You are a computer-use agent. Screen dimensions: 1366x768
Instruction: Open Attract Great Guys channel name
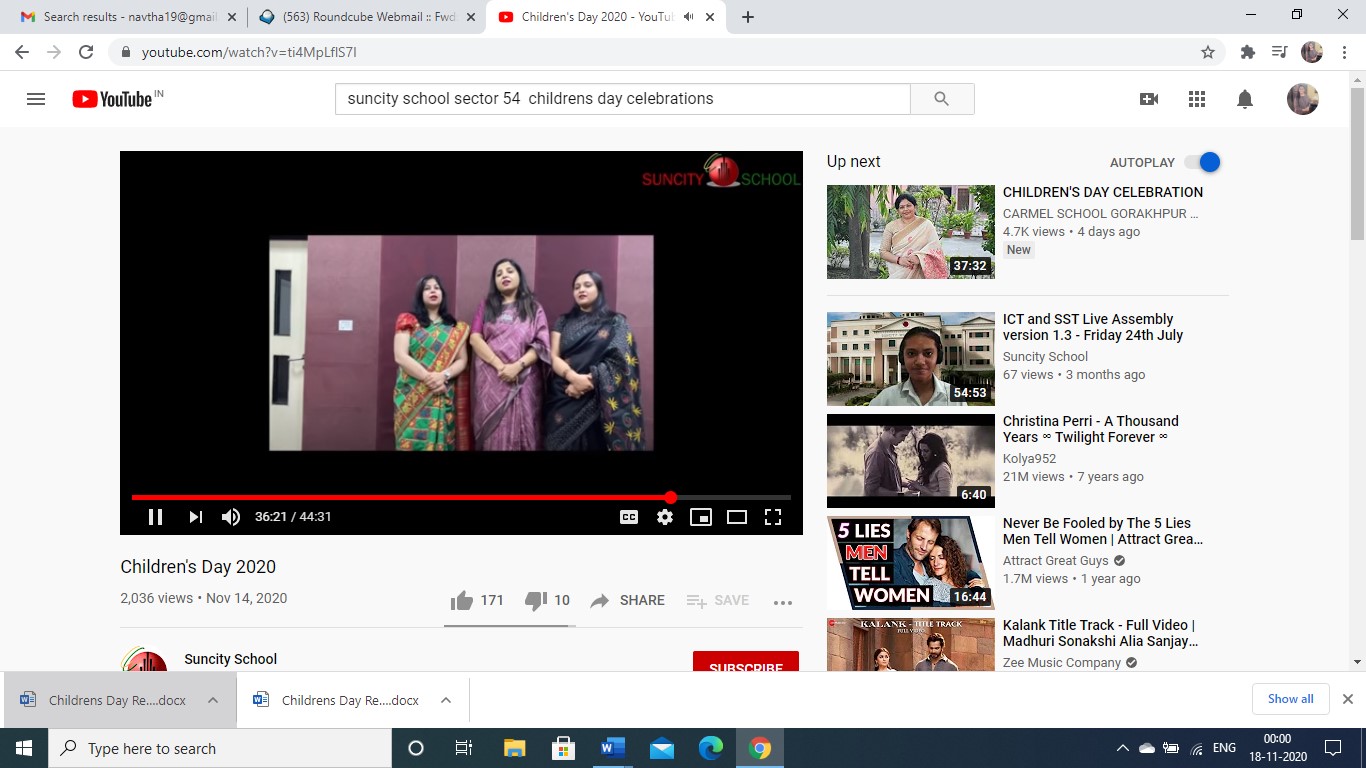pyautogui.click(x=1056, y=561)
